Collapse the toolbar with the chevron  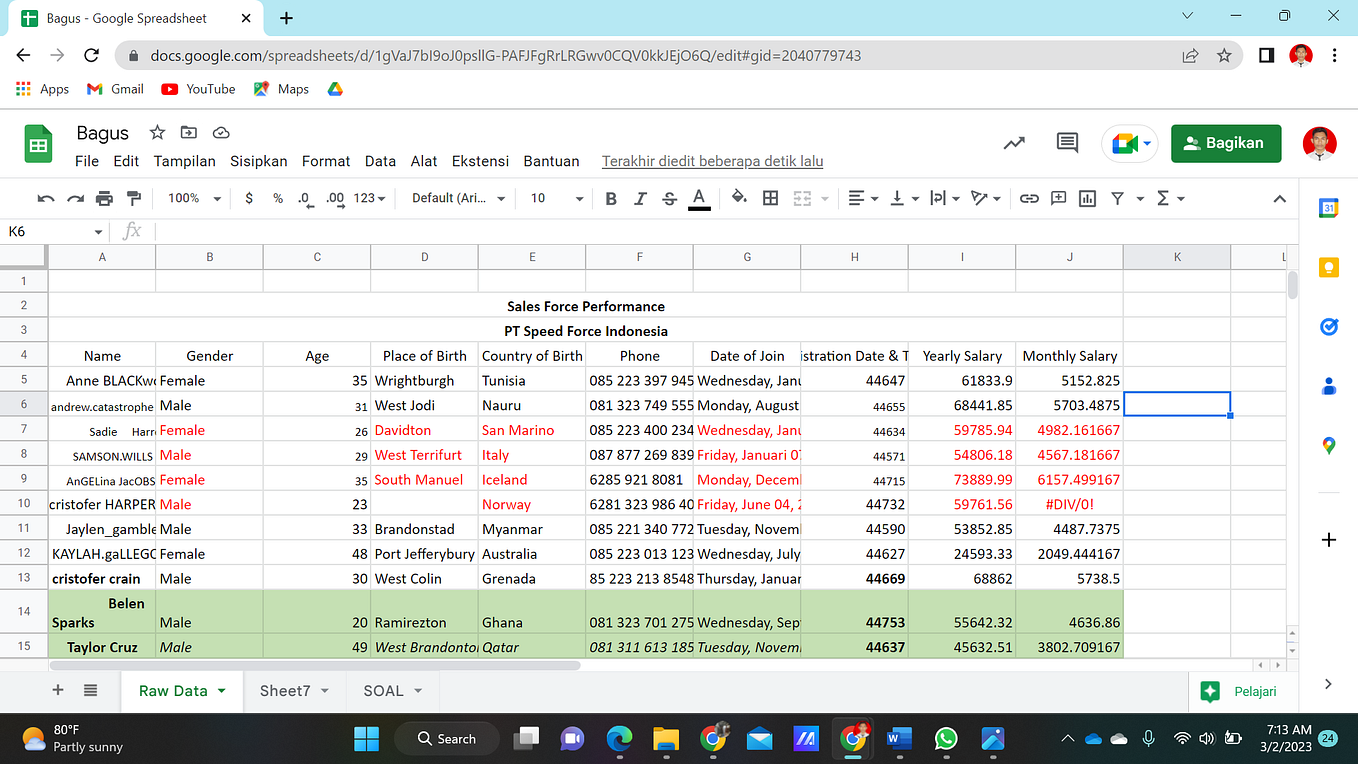(1280, 198)
